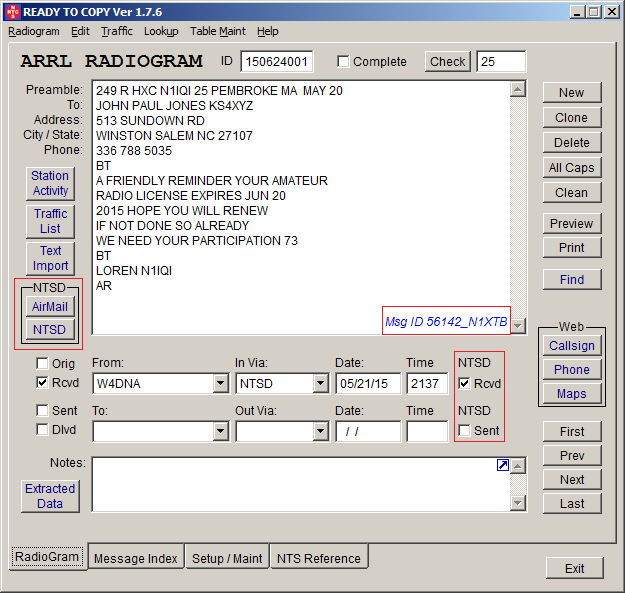Print the radiogram
This screenshot has width=625, height=593.
coord(572,247)
